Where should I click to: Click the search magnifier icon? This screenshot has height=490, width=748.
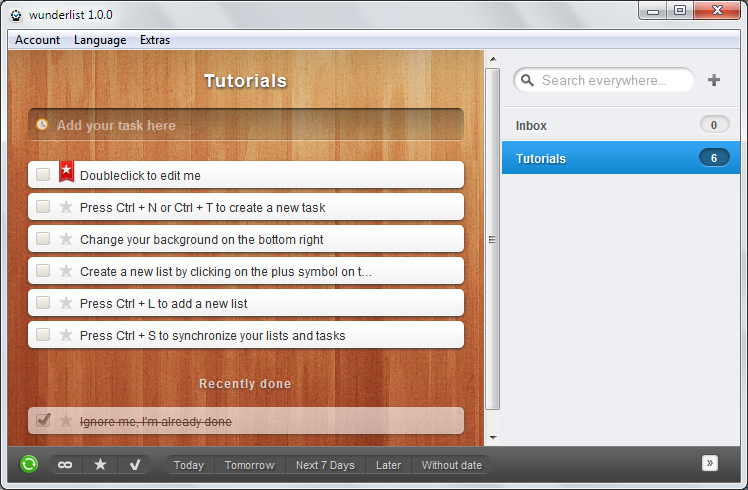(x=527, y=80)
